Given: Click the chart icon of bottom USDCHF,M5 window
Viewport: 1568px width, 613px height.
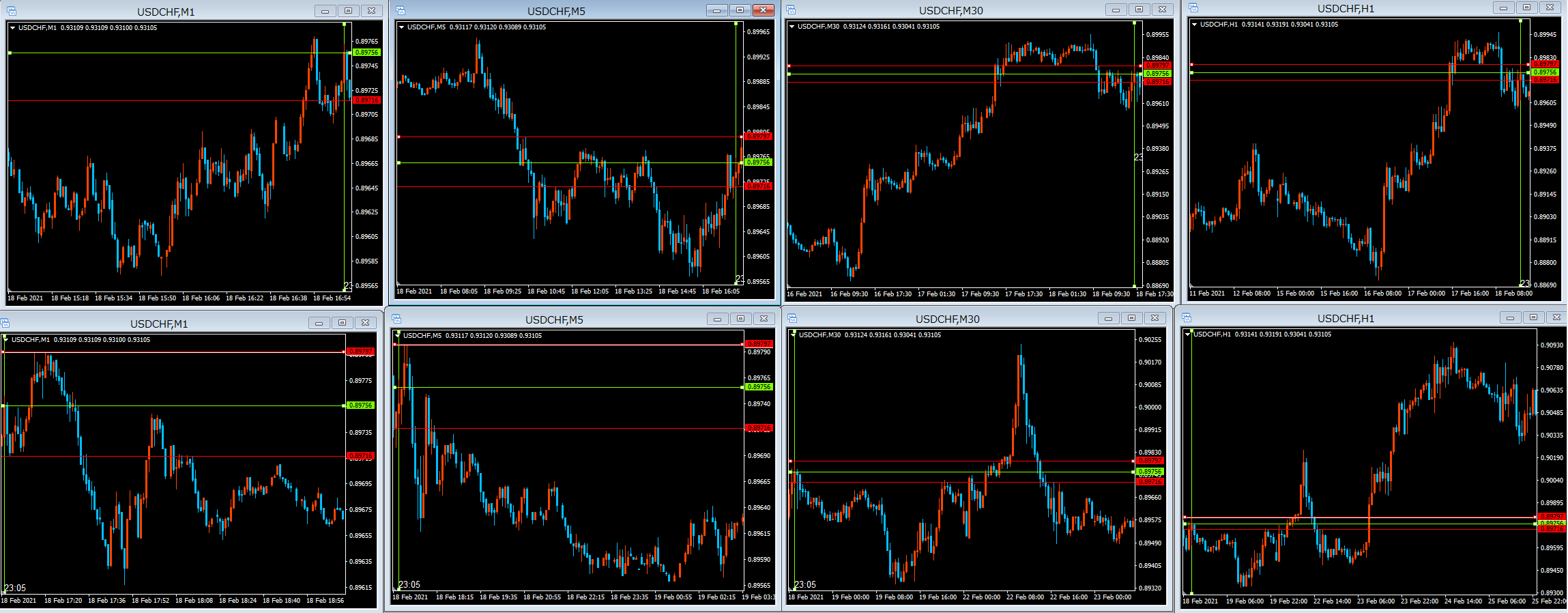Looking at the screenshot, I should 396,319.
